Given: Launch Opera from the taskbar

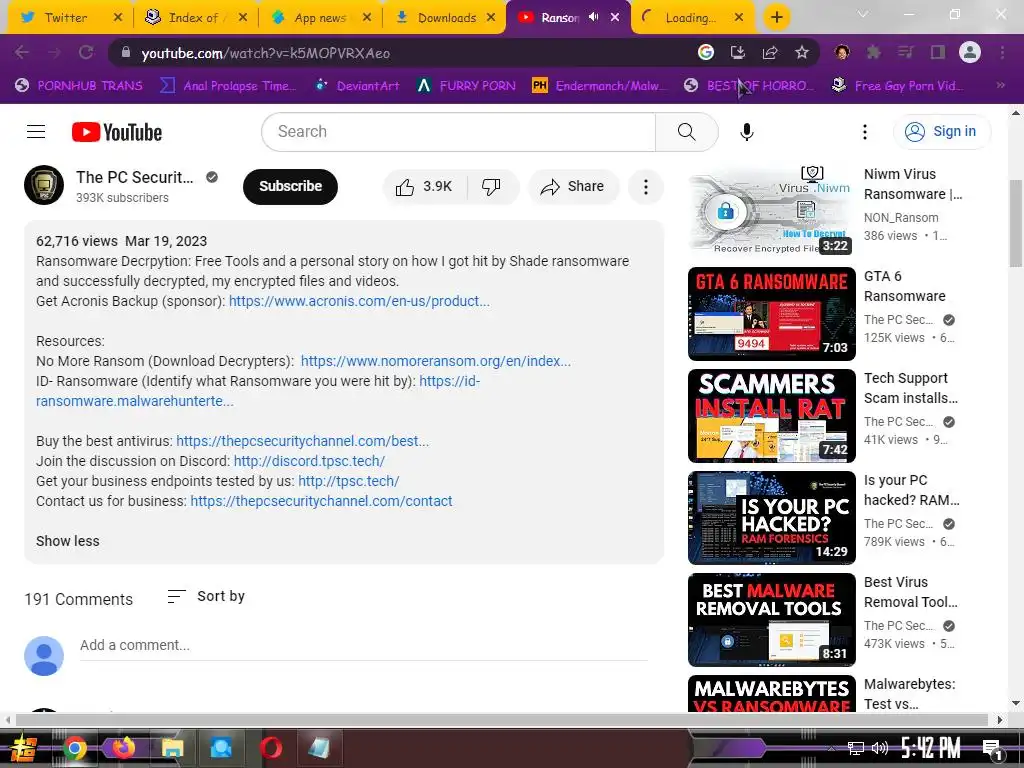Looking at the screenshot, I should [x=270, y=748].
